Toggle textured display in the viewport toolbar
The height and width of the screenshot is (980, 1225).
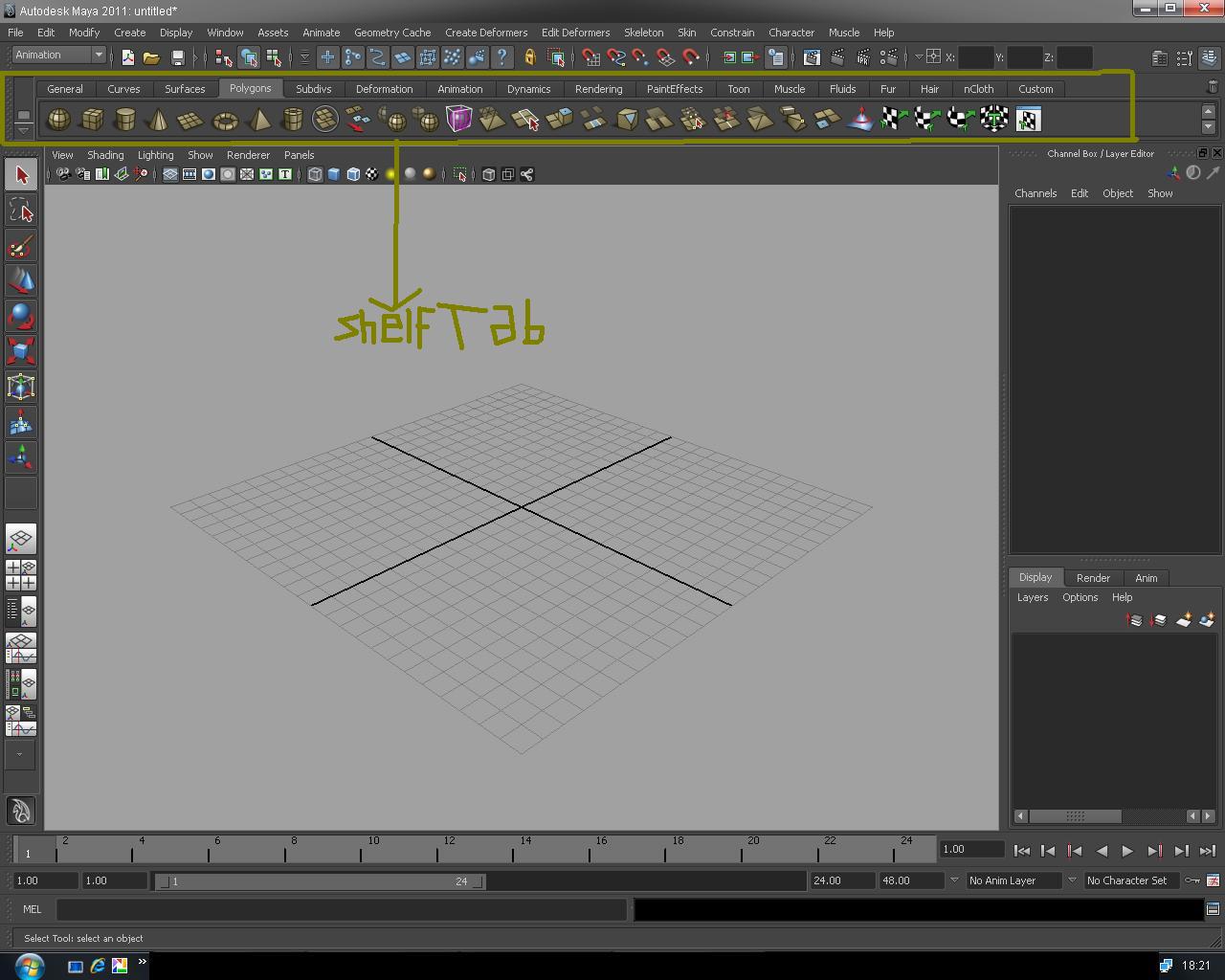pos(351,174)
